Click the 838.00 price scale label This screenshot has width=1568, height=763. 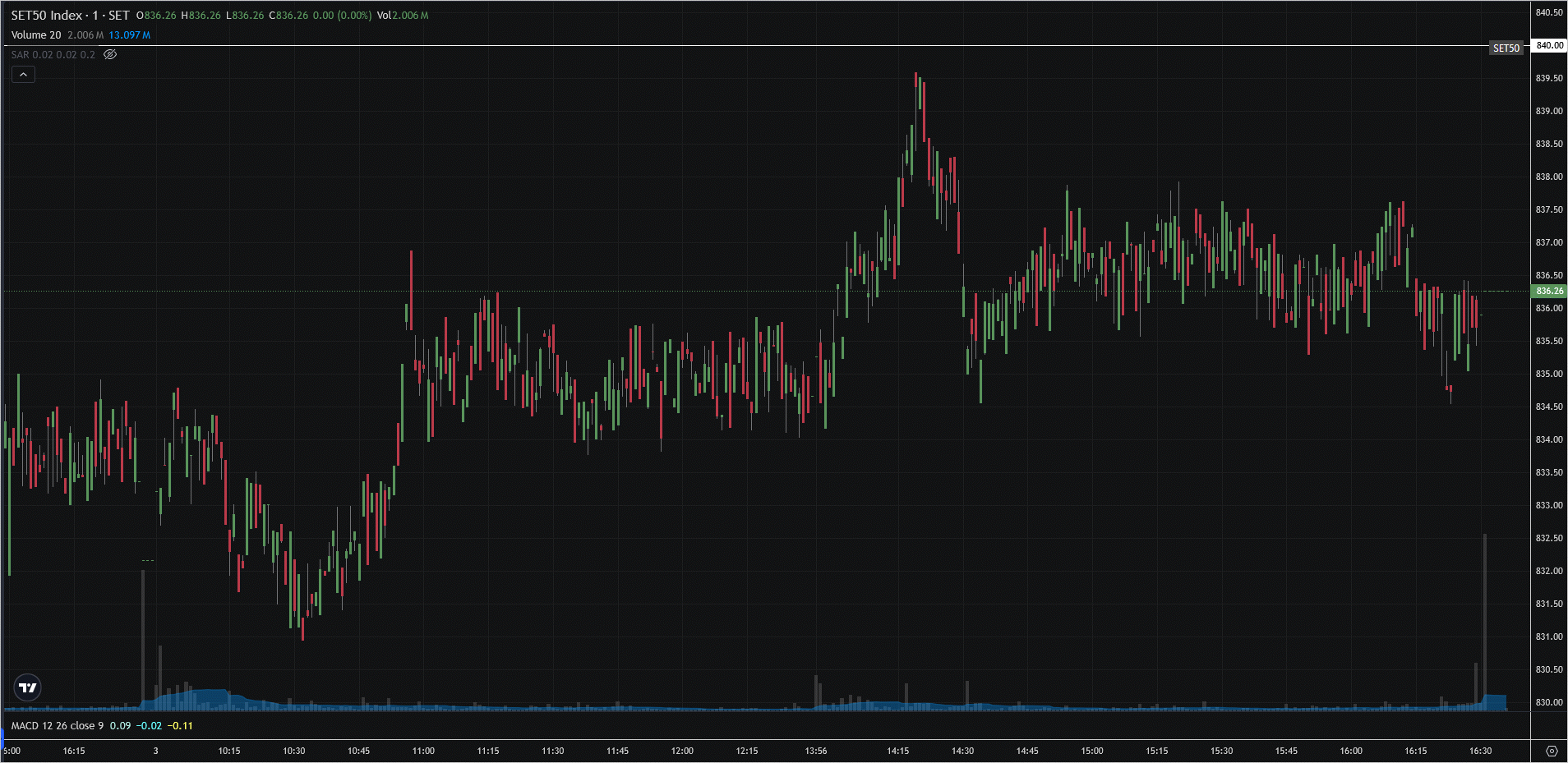[1549, 177]
